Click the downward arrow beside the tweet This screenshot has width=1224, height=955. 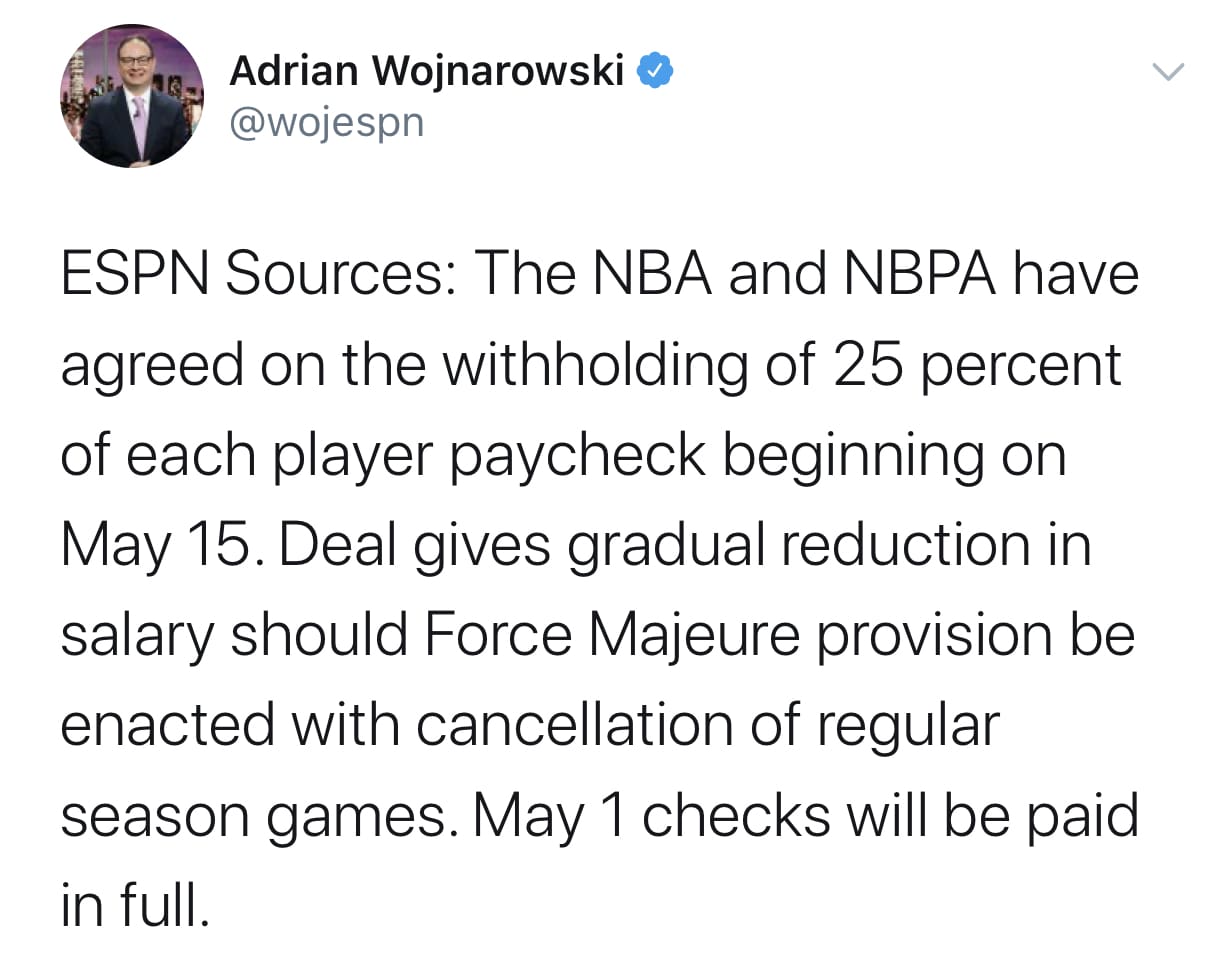tap(1168, 72)
